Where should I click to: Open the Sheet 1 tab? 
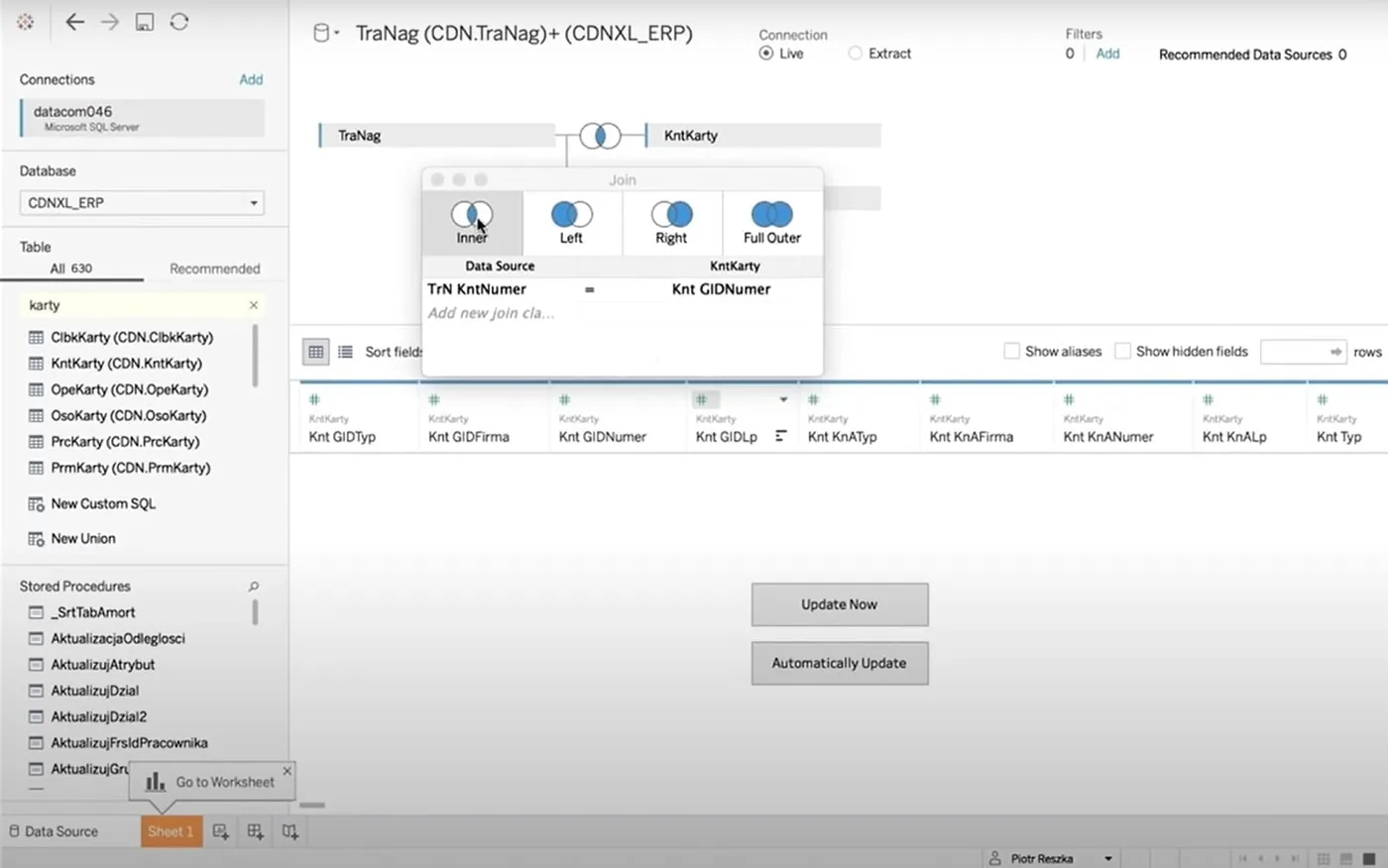tap(172, 831)
